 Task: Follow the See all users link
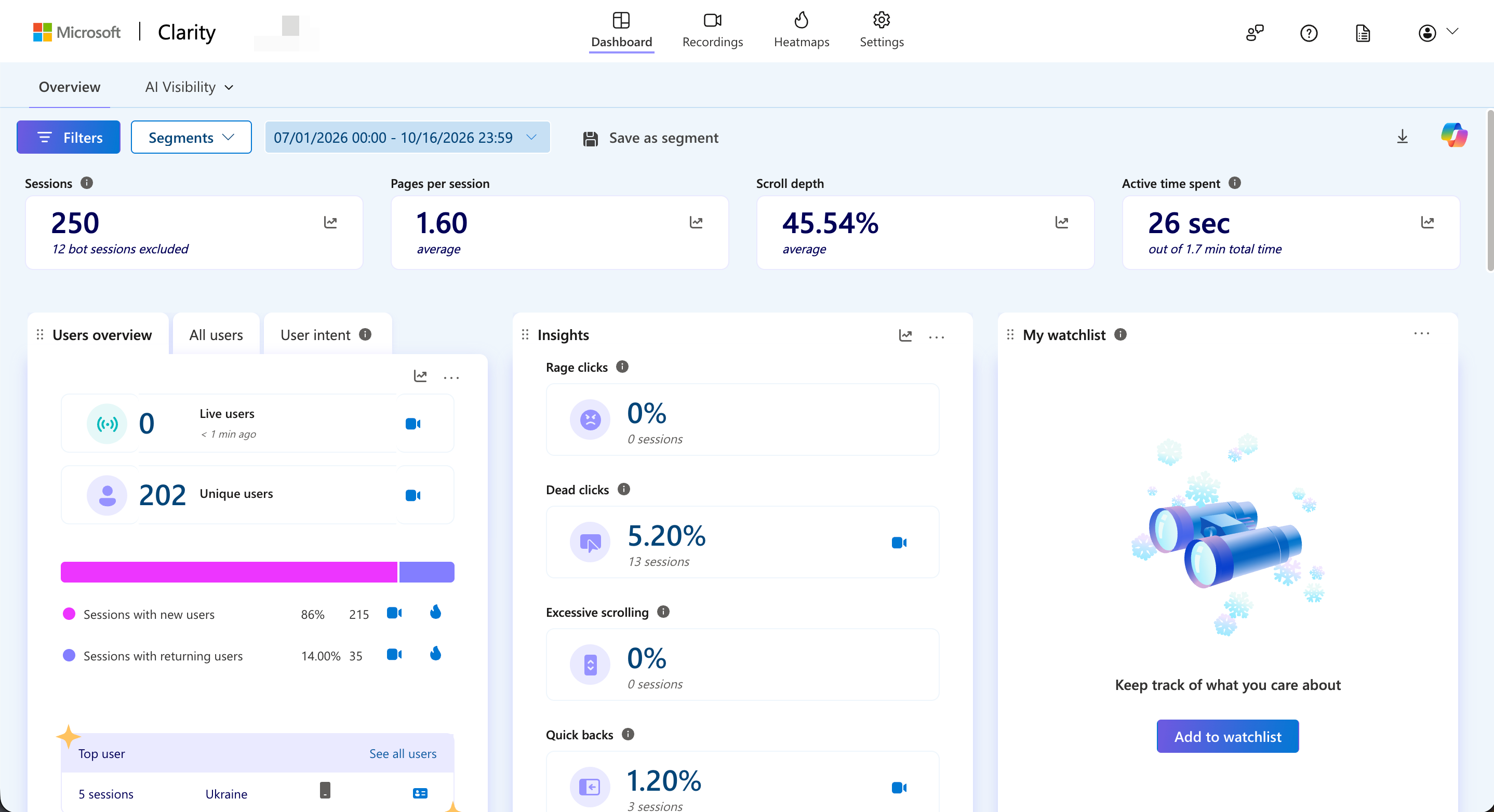[403, 753]
